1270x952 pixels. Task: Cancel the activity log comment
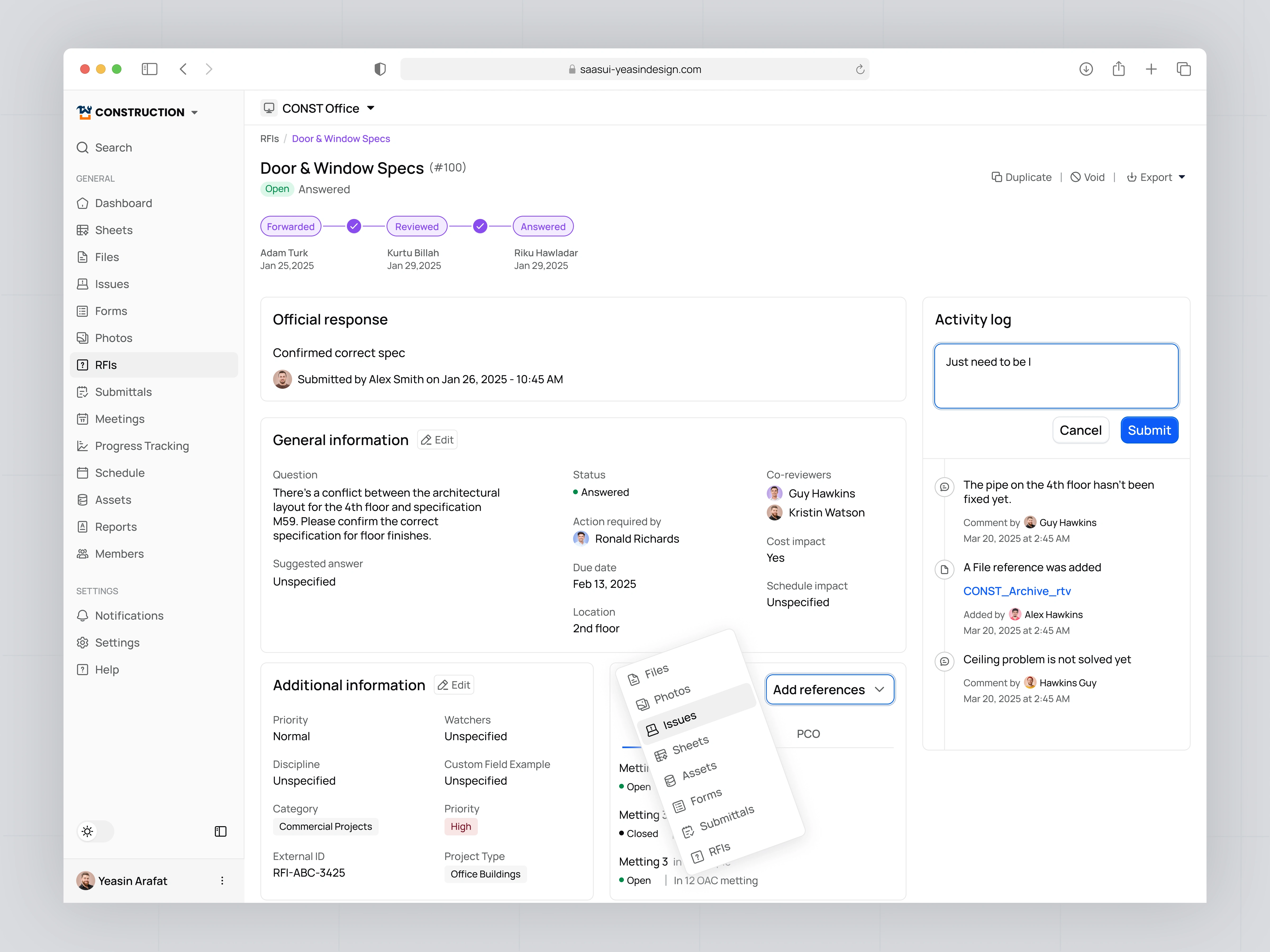click(x=1080, y=430)
